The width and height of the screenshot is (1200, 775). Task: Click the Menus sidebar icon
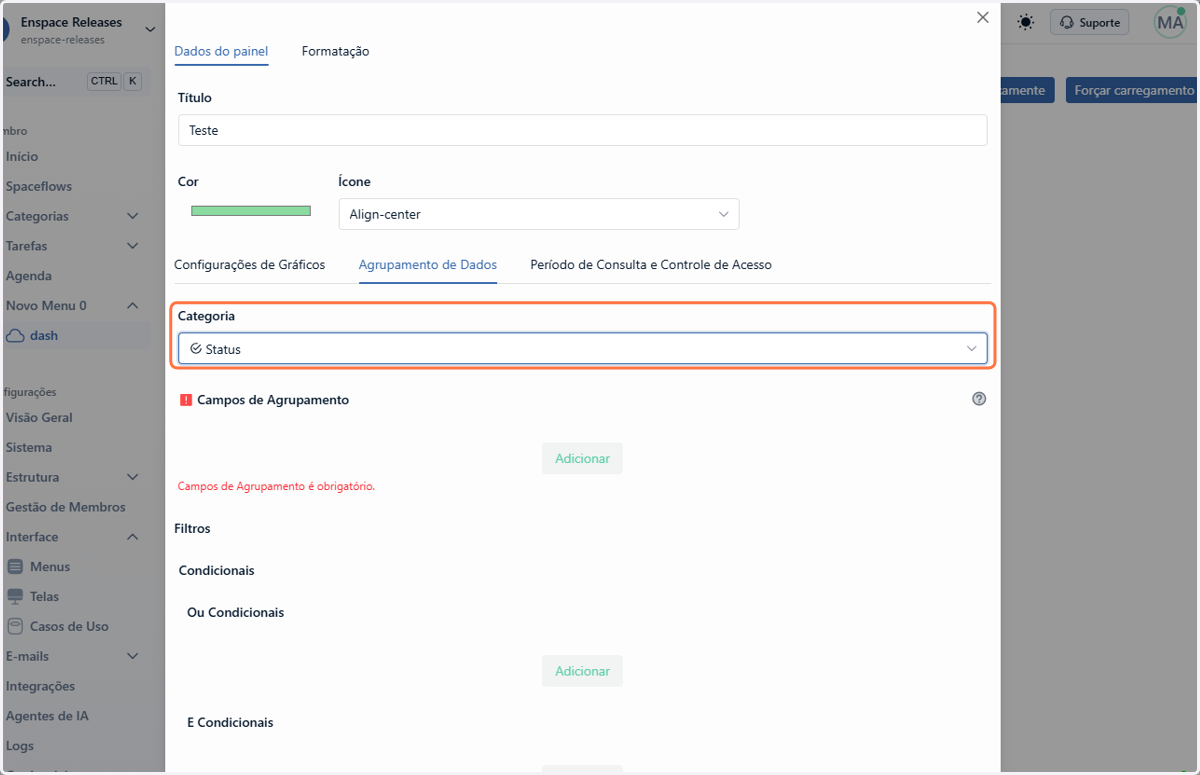pos(15,567)
